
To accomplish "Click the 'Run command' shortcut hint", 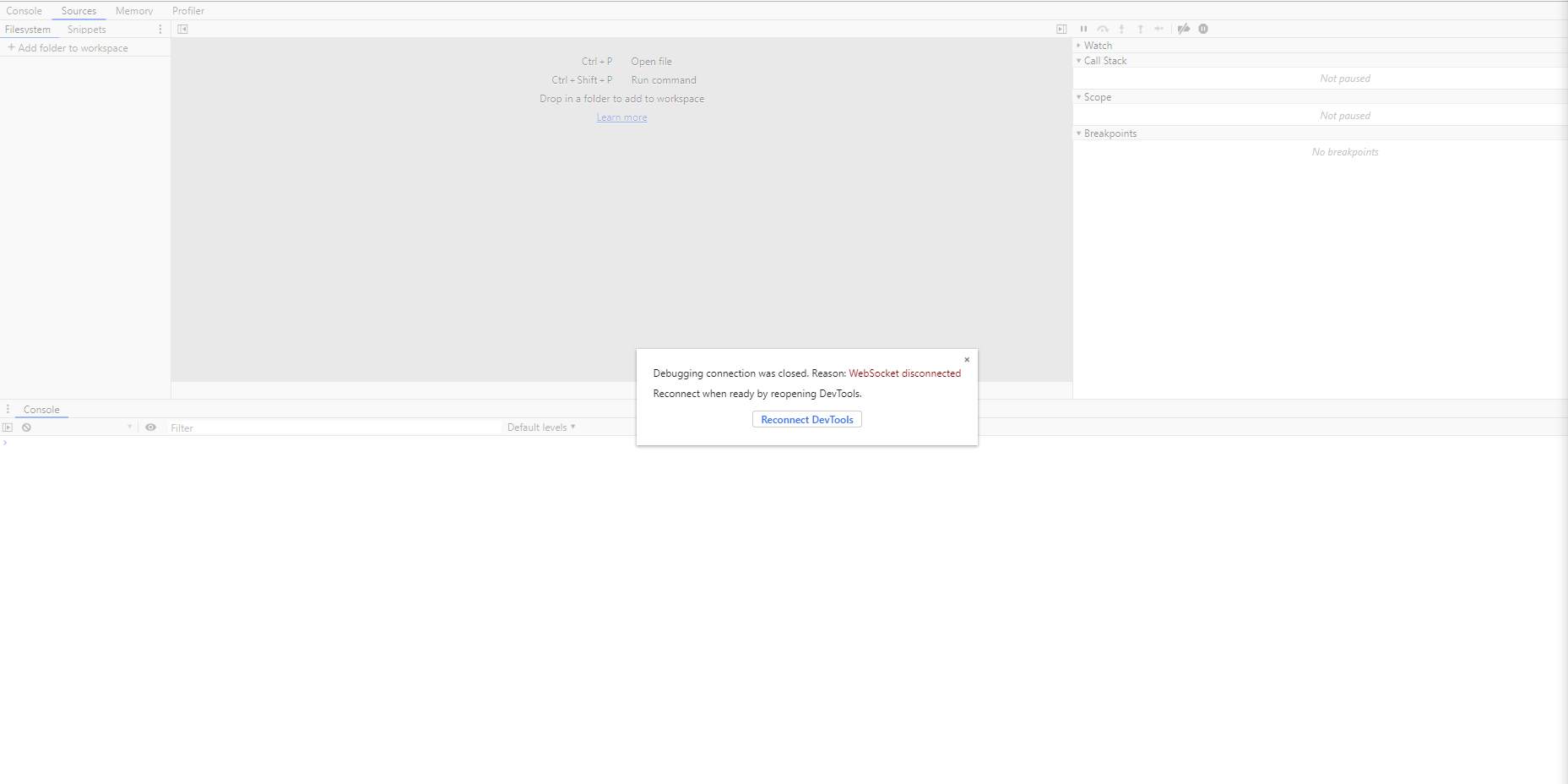I will tap(664, 80).
